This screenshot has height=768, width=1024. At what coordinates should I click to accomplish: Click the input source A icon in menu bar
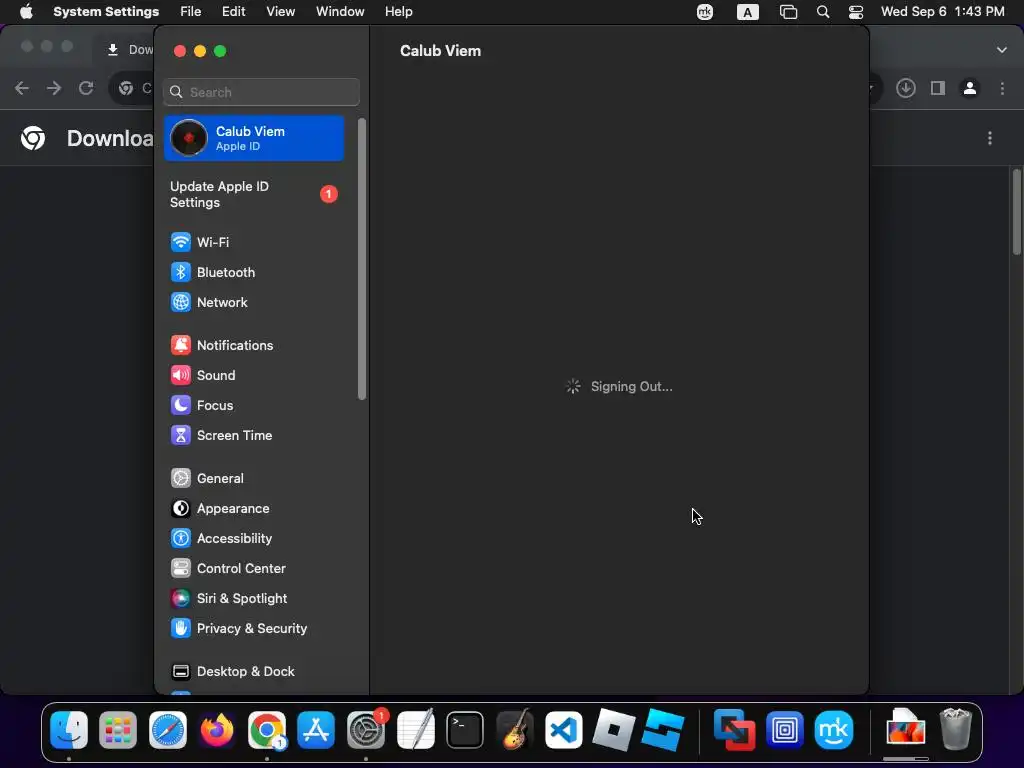[x=748, y=12]
